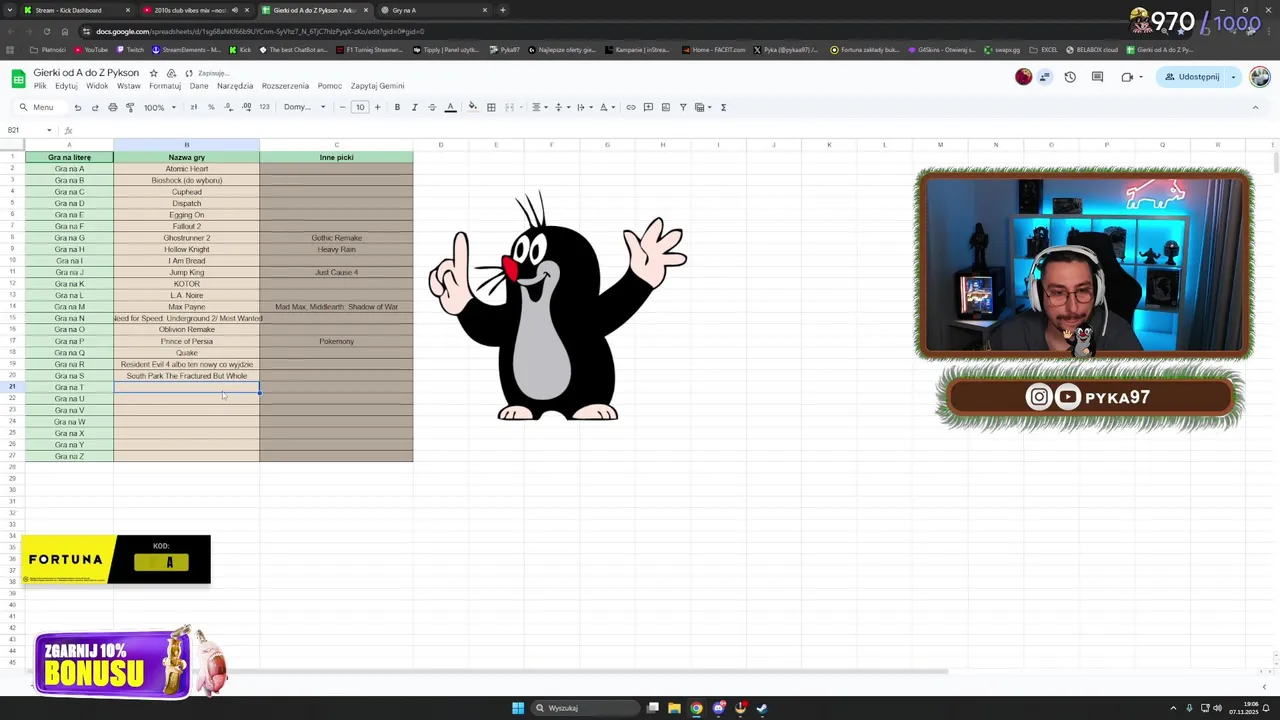Open horizontal align dropdown
1280x720 pixels.
538,107
